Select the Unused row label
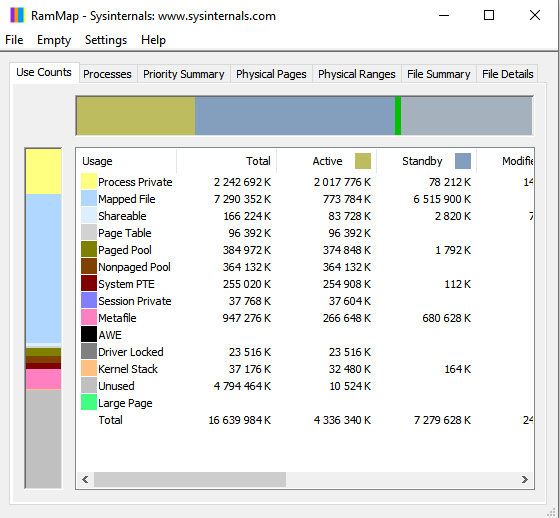The width and height of the screenshot is (560, 518). pyautogui.click(x=116, y=386)
